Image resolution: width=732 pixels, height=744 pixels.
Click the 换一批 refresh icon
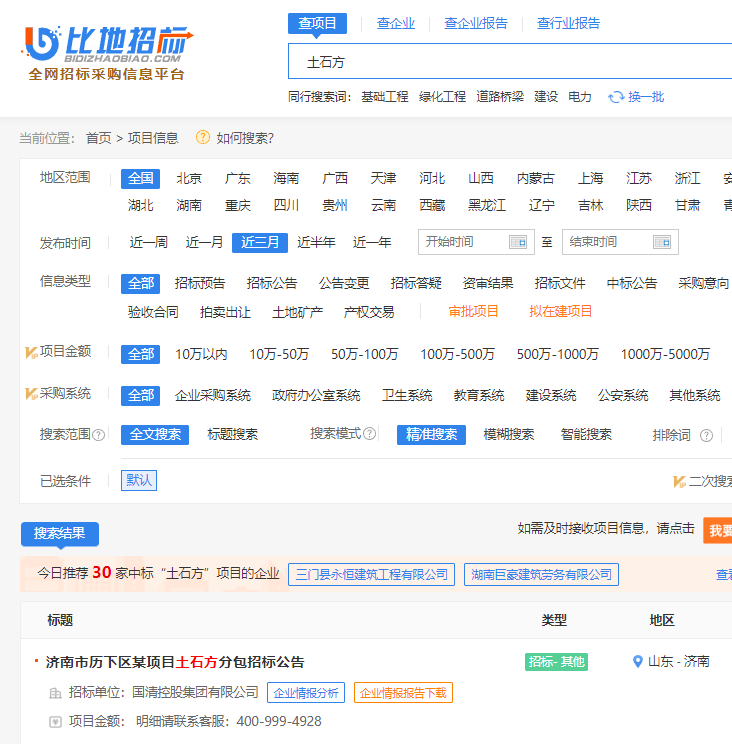(616, 97)
